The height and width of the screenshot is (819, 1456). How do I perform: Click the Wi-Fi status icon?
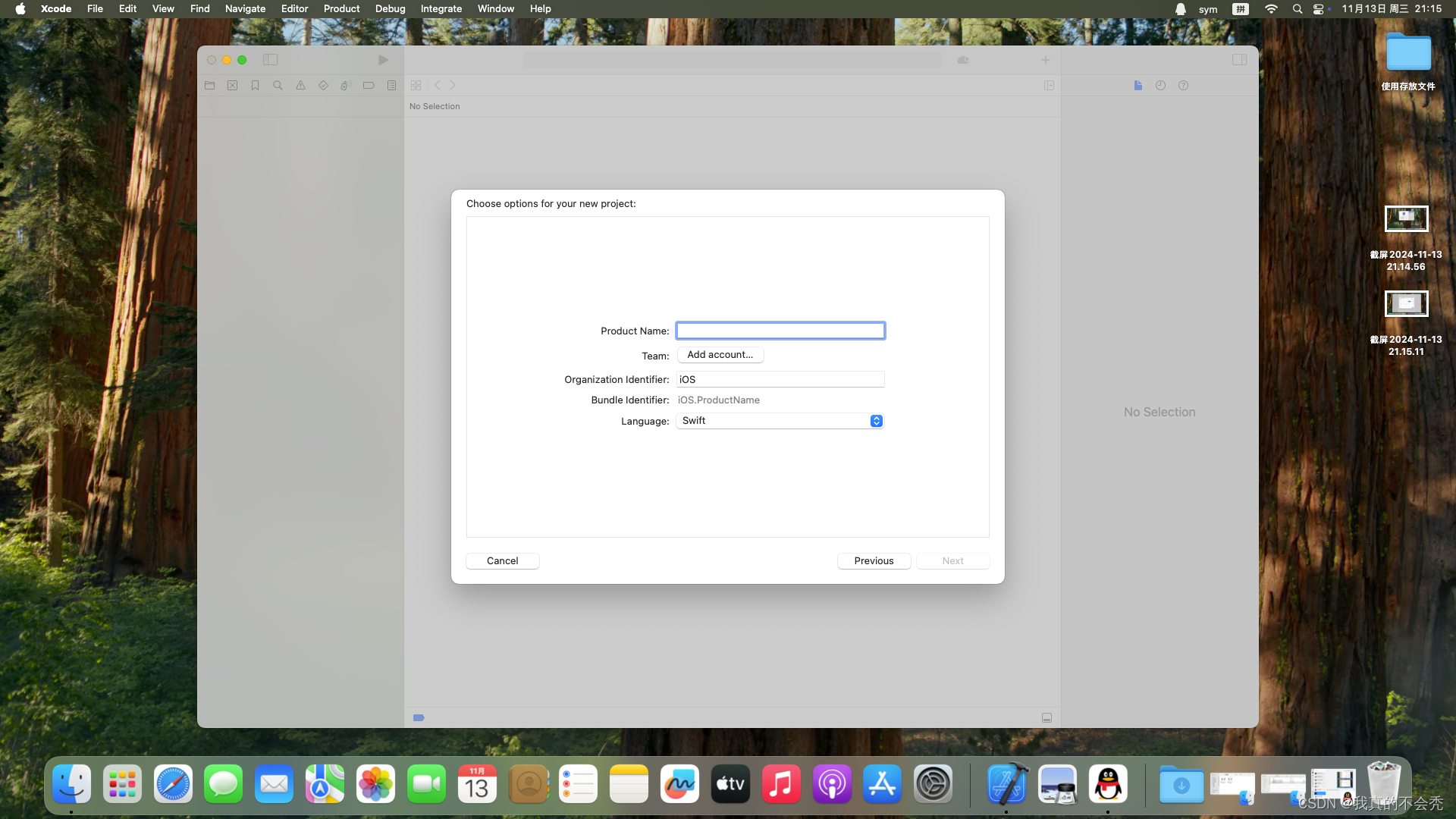point(1271,9)
